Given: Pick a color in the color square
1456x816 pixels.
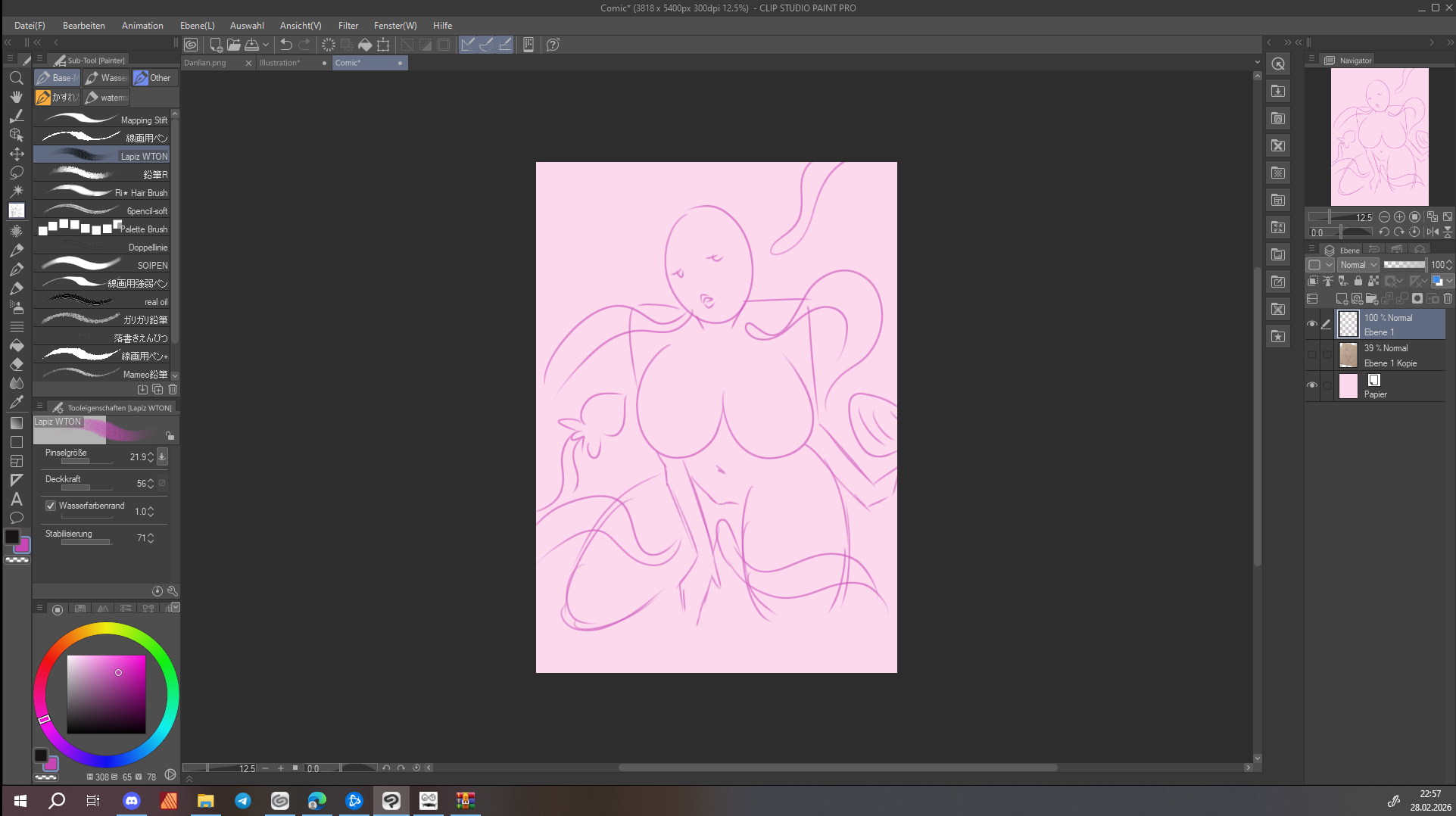Looking at the screenshot, I should [106, 694].
